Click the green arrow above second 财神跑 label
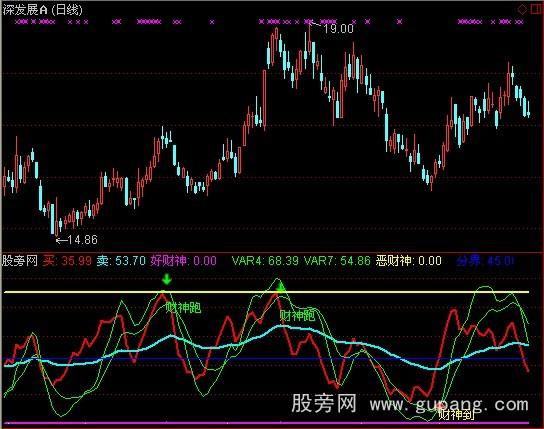The width and height of the screenshot is (544, 429). tap(281, 287)
